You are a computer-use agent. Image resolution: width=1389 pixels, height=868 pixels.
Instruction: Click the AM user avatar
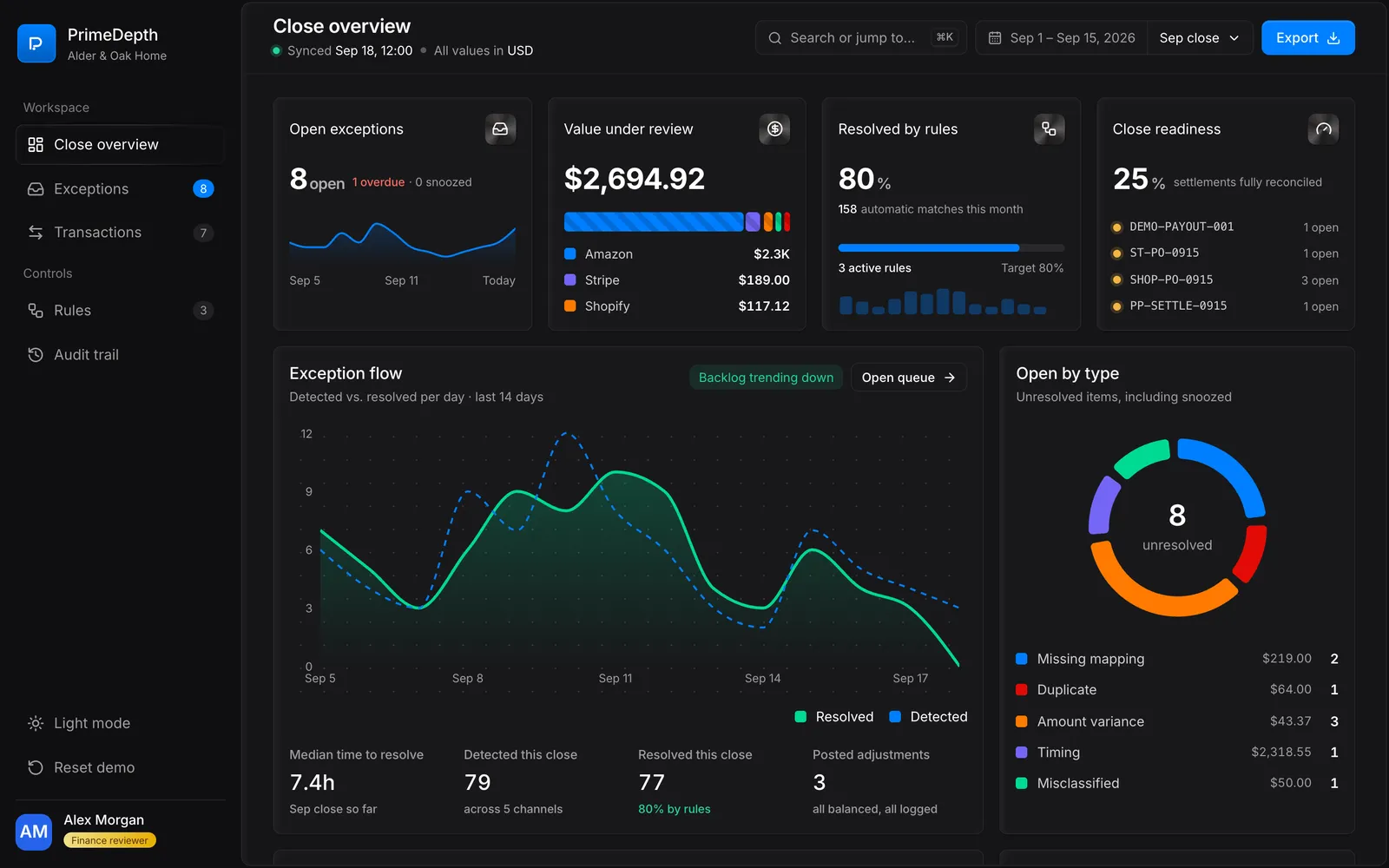coord(34,832)
